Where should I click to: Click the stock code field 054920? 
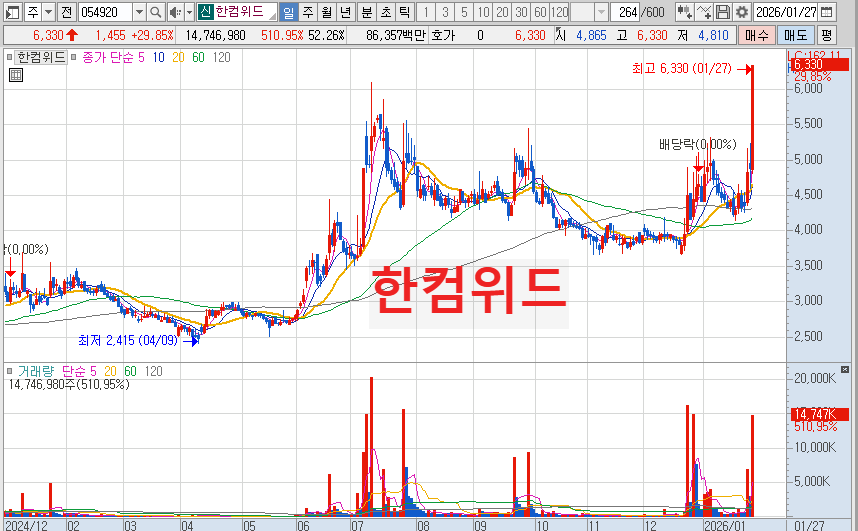(x=105, y=11)
